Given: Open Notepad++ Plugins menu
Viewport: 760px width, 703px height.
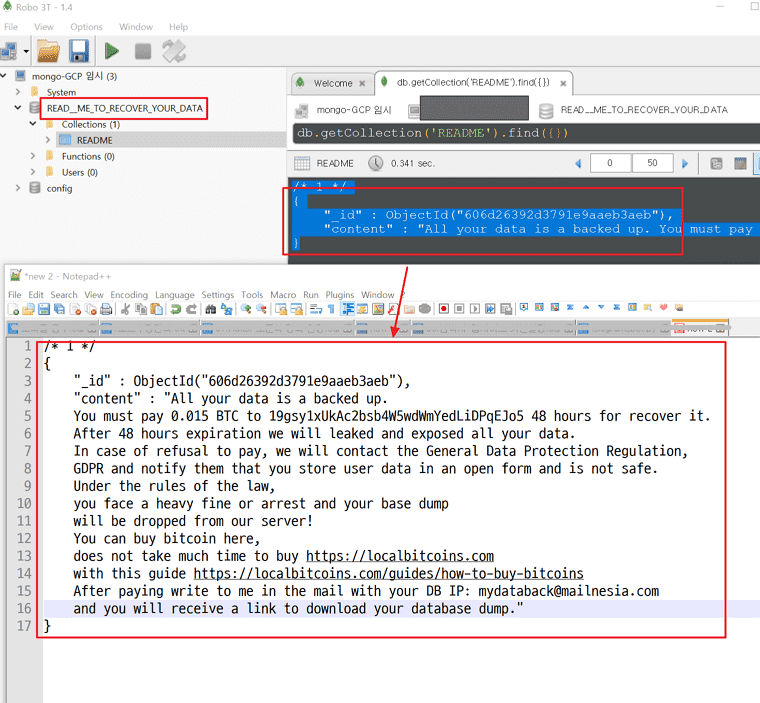Looking at the screenshot, I should pos(339,295).
